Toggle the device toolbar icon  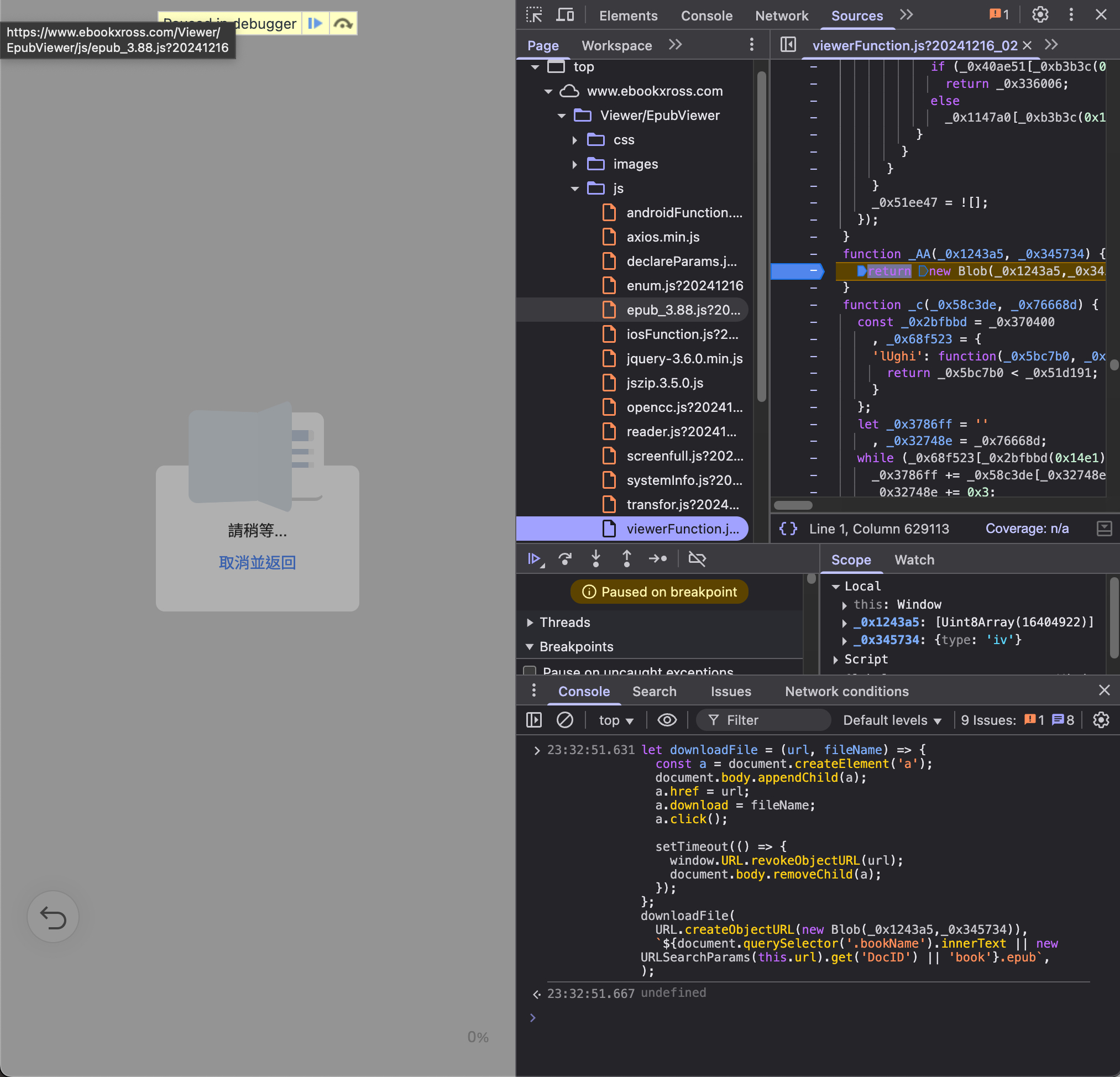click(564, 15)
